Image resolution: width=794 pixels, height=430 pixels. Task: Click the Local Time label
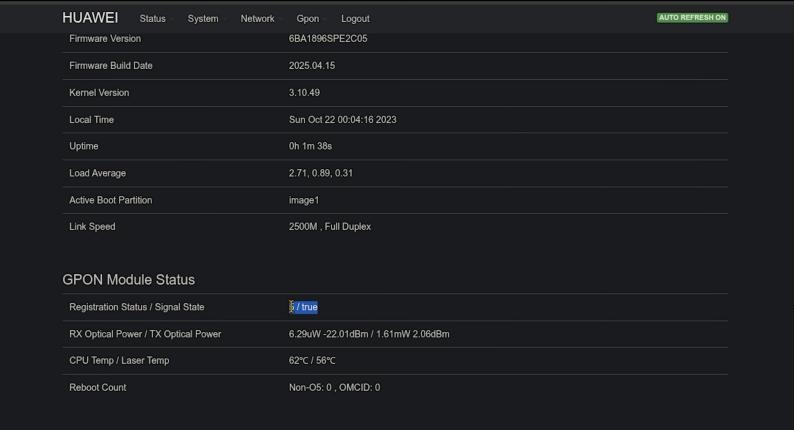point(92,120)
